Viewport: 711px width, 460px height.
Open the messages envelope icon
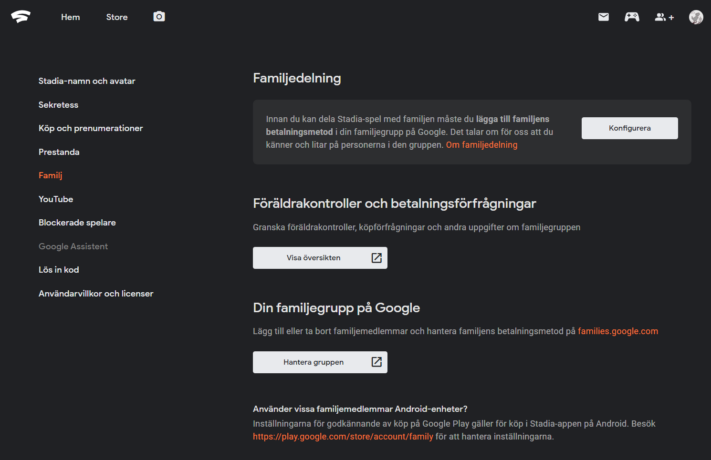point(603,17)
